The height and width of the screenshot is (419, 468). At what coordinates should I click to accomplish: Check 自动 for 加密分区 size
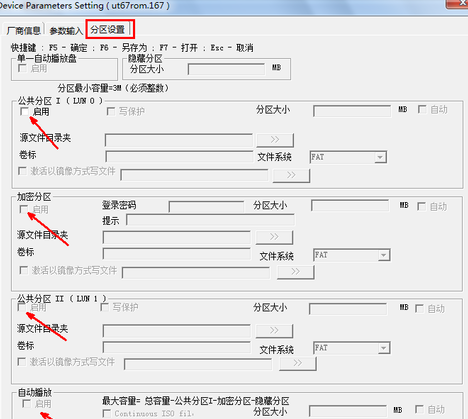[421, 207]
